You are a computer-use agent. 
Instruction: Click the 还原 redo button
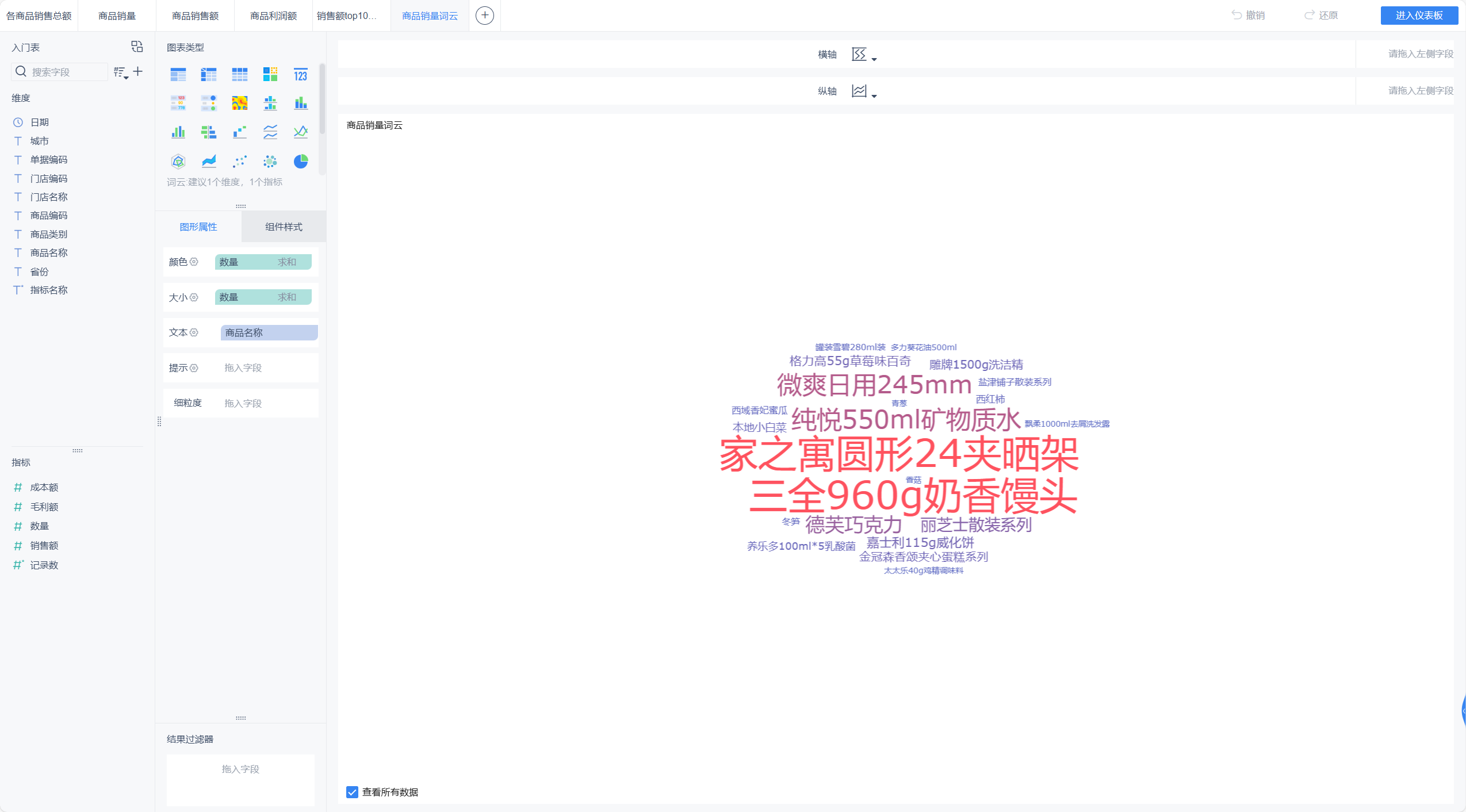[1321, 16]
